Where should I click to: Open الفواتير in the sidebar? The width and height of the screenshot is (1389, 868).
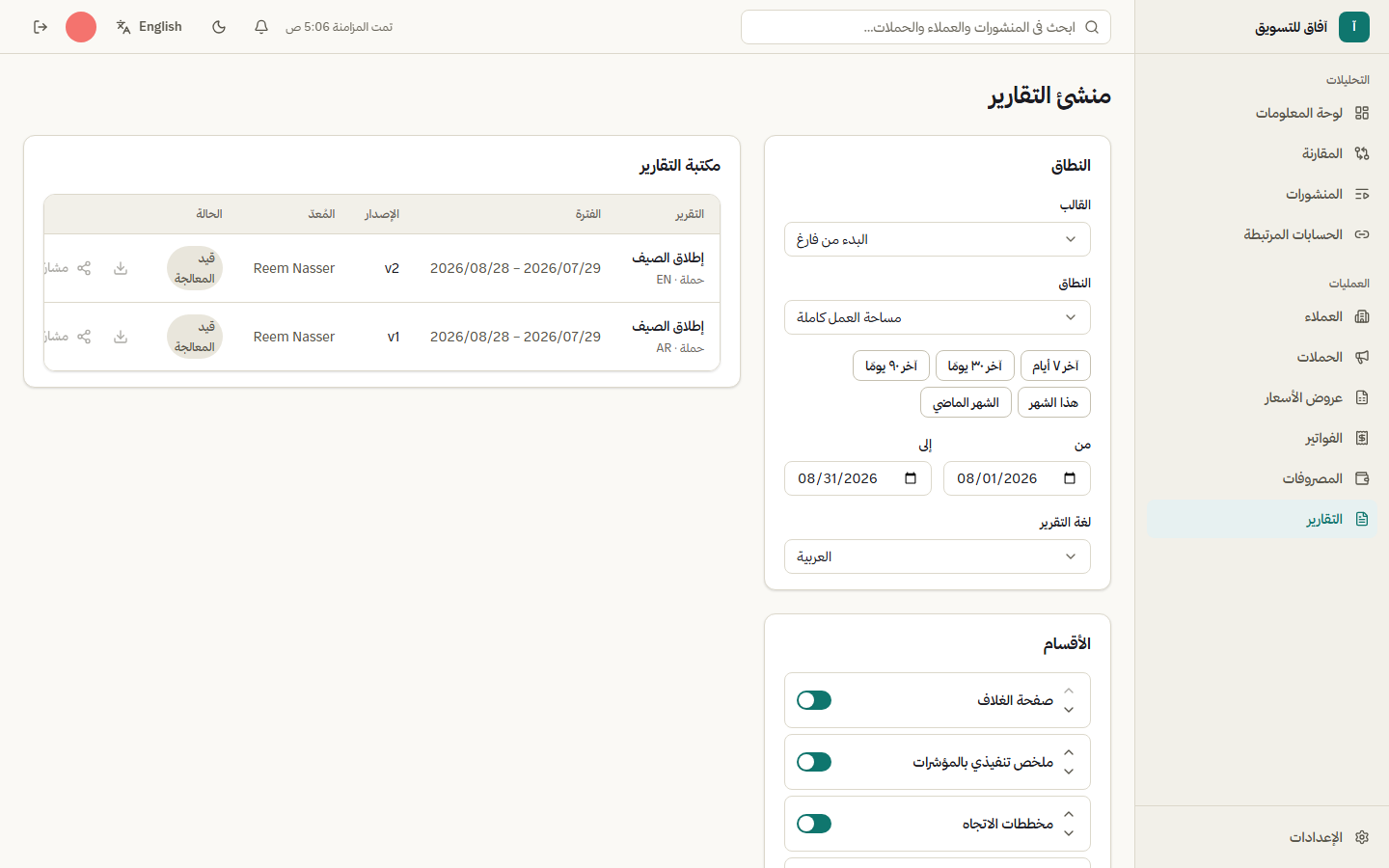tap(1262, 438)
